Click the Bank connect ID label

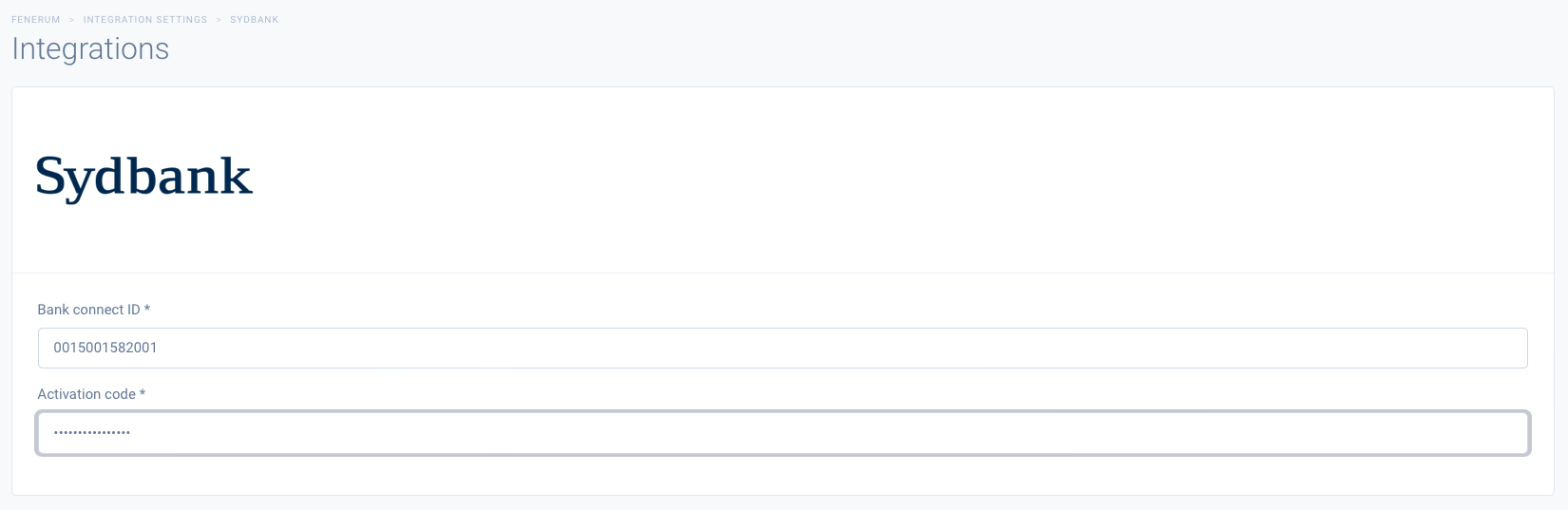(88, 310)
